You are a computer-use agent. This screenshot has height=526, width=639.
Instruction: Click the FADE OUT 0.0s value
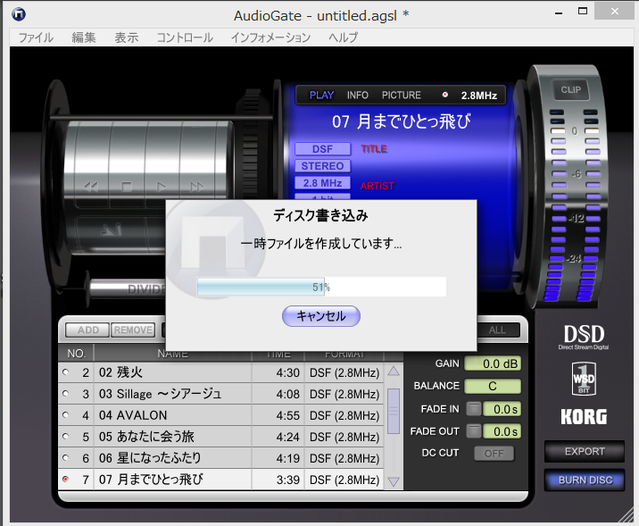coord(502,431)
